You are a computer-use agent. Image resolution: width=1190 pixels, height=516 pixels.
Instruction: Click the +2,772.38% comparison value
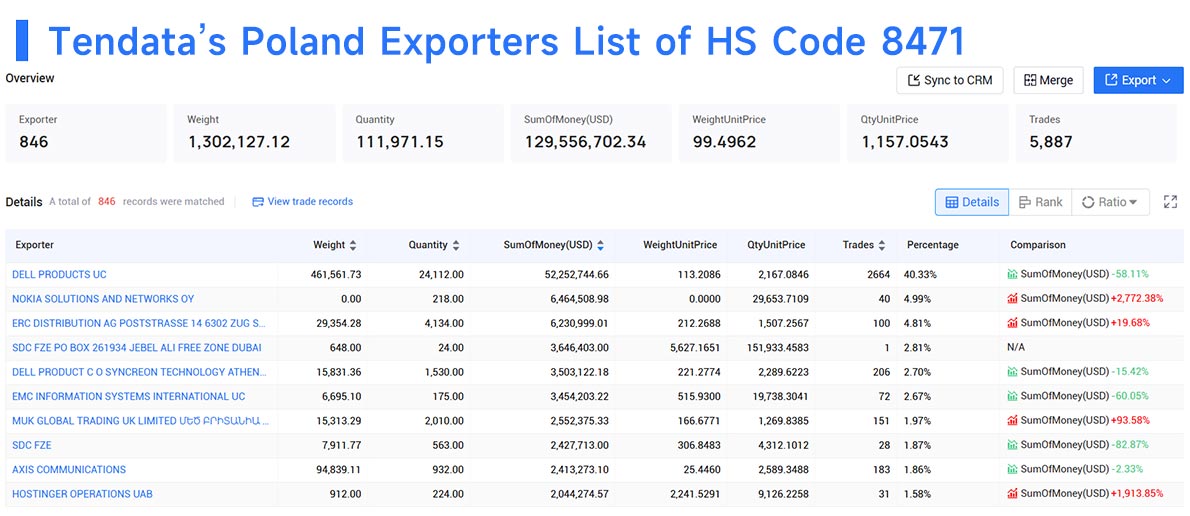point(1136,299)
